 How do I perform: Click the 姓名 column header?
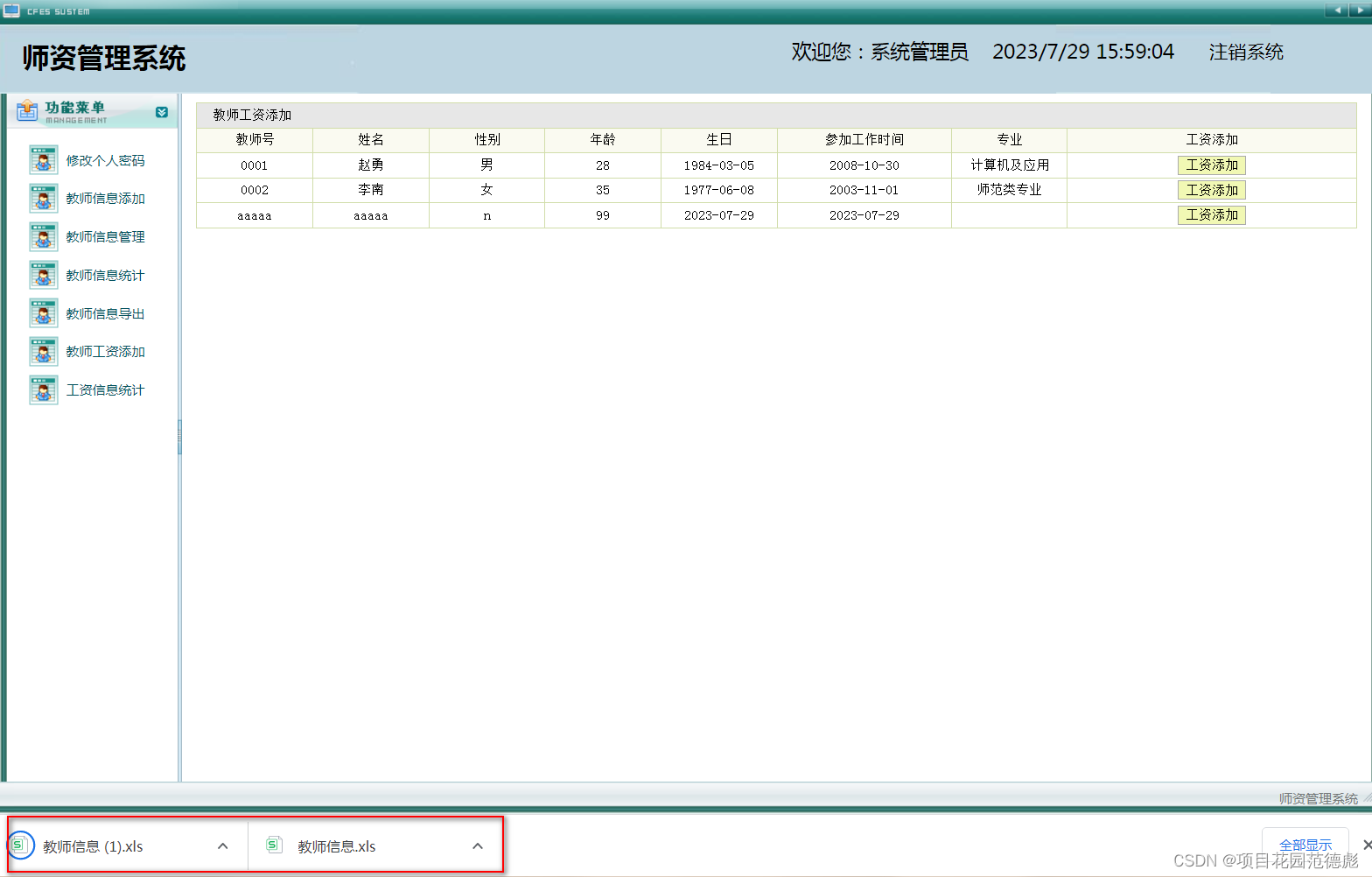point(371,140)
